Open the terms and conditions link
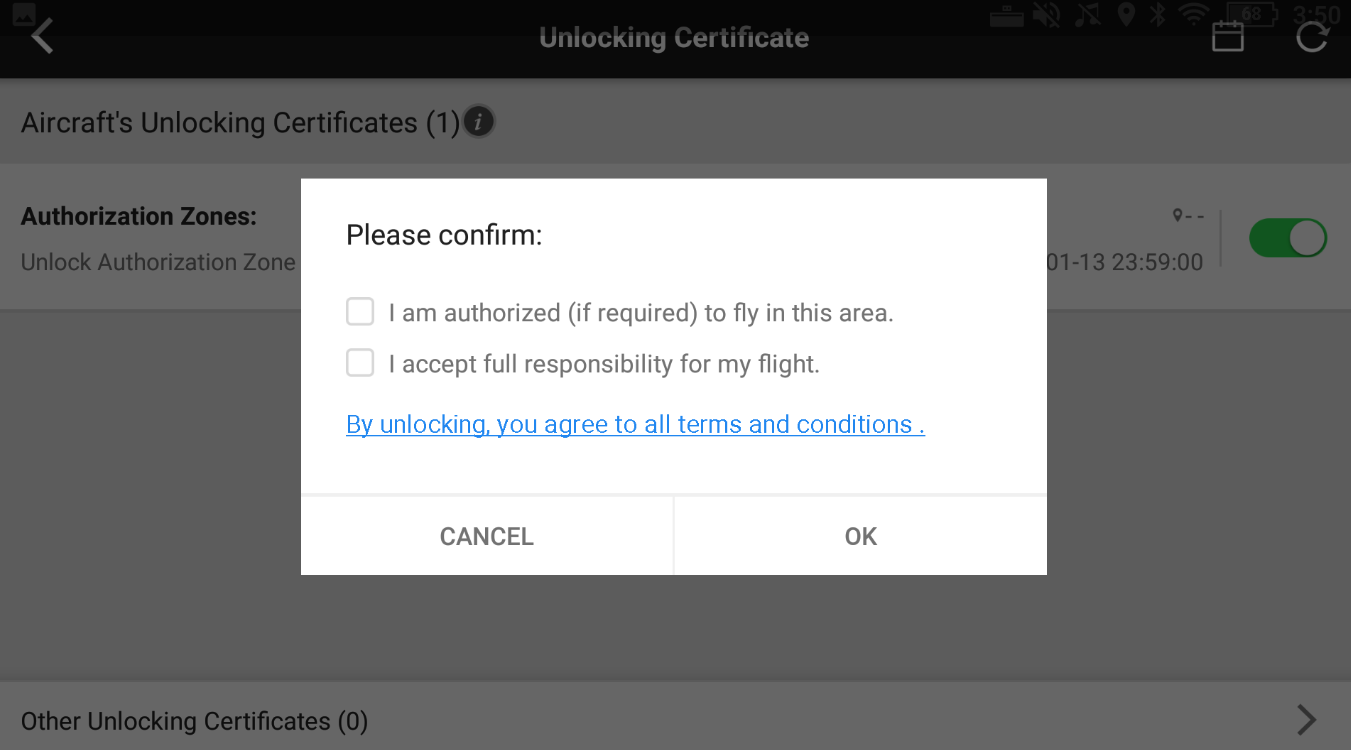Image resolution: width=1351 pixels, height=750 pixels. (635, 424)
